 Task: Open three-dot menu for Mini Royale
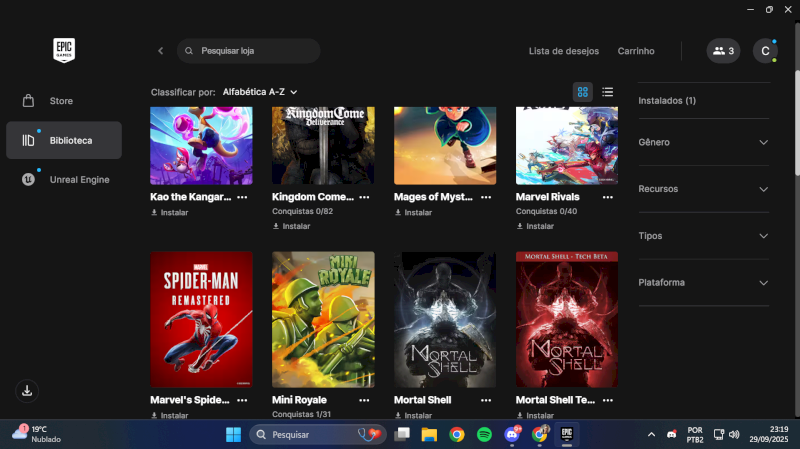click(x=364, y=400)
